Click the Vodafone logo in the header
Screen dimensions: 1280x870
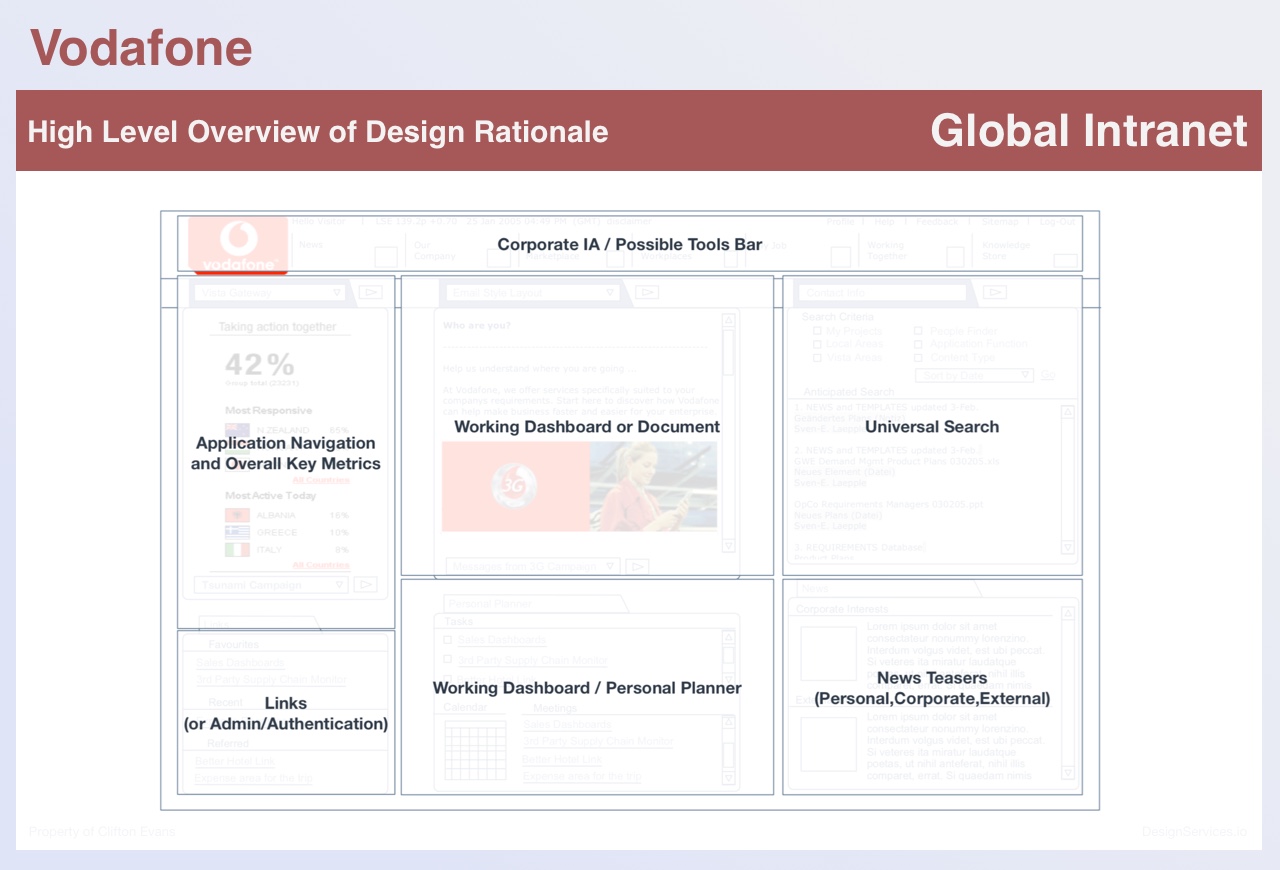(x=238, y=244)
